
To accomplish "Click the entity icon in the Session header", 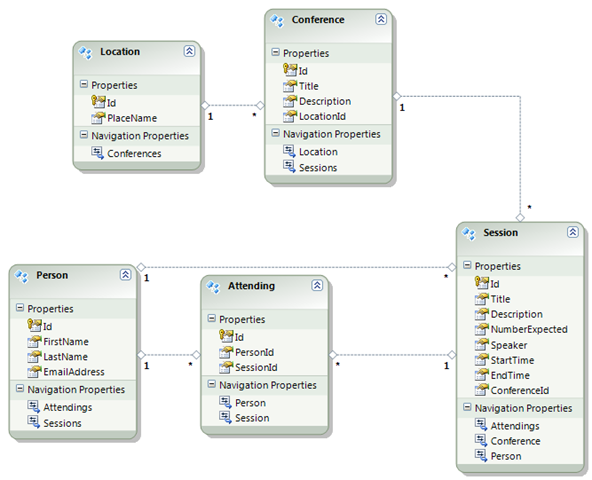I will pos(469,233).
